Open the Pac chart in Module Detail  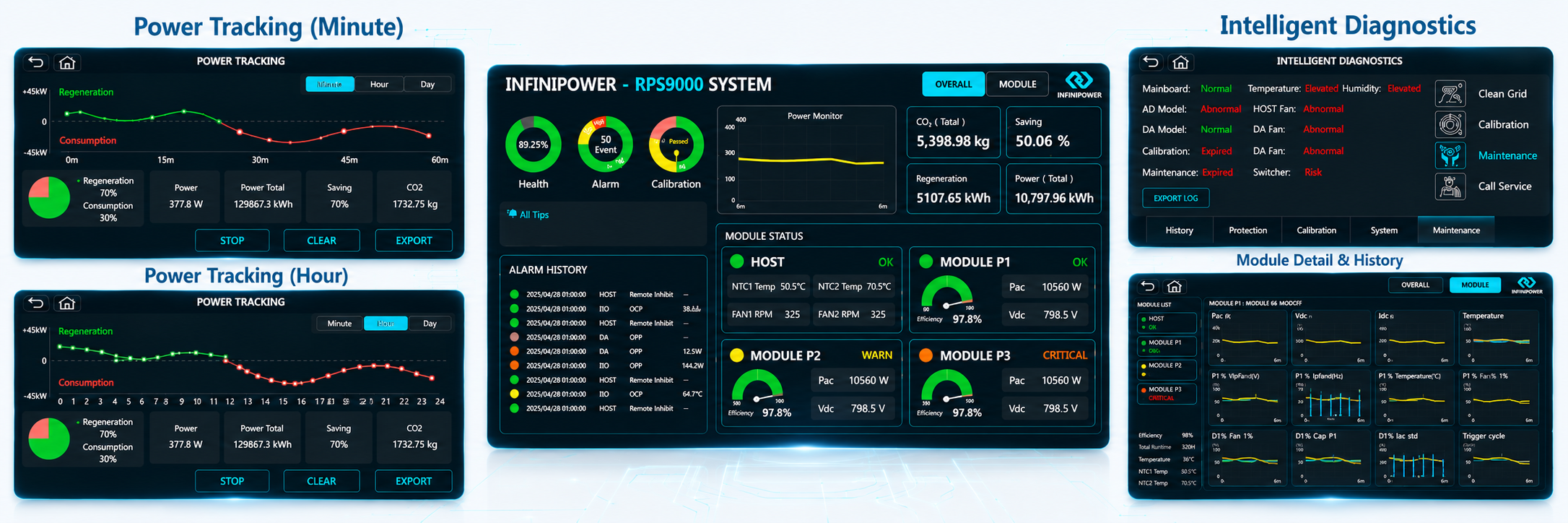pos(1247,337)
